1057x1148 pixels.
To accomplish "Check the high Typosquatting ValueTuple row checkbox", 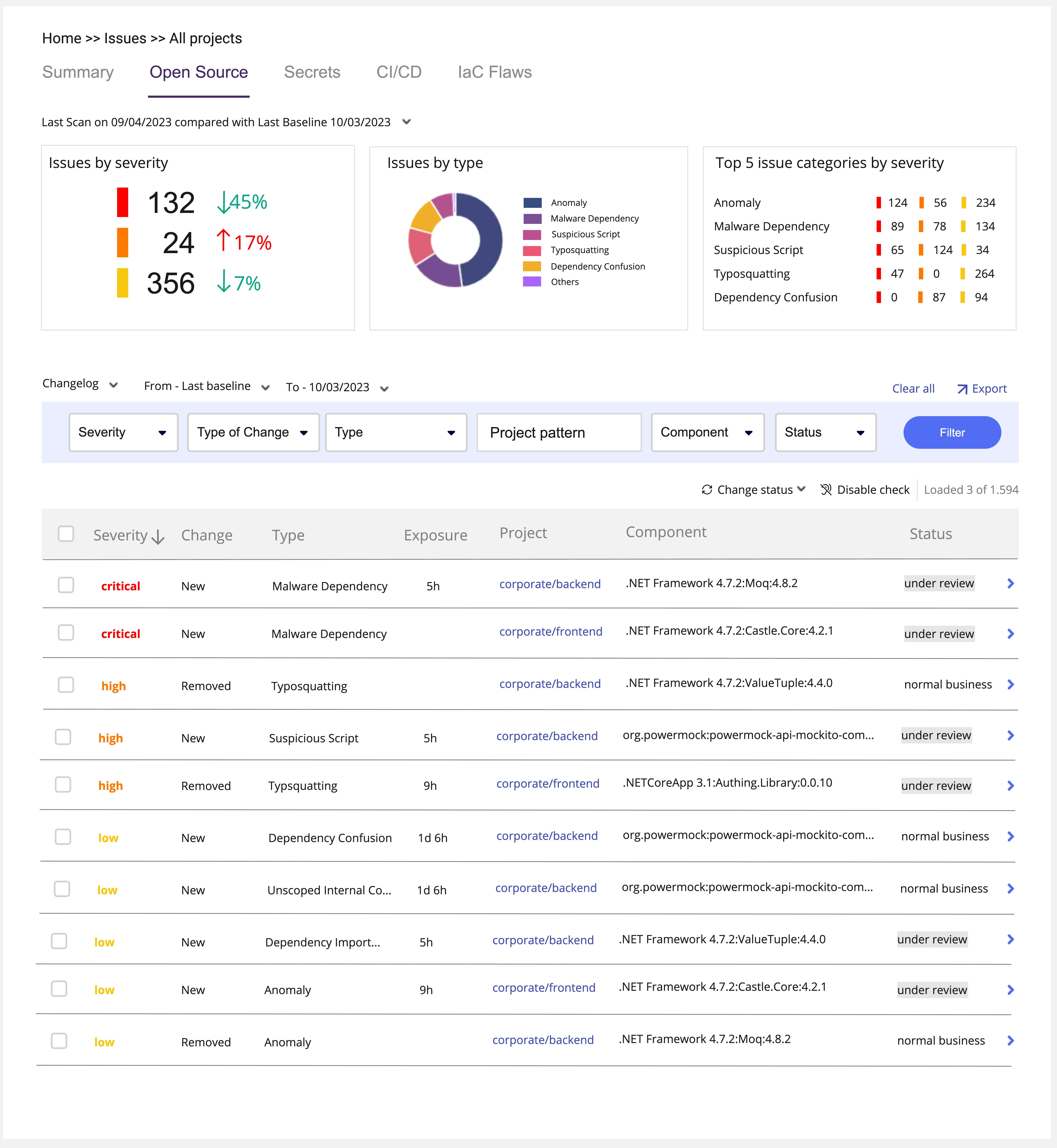I will pyautogui.click(x=66, y=685).
